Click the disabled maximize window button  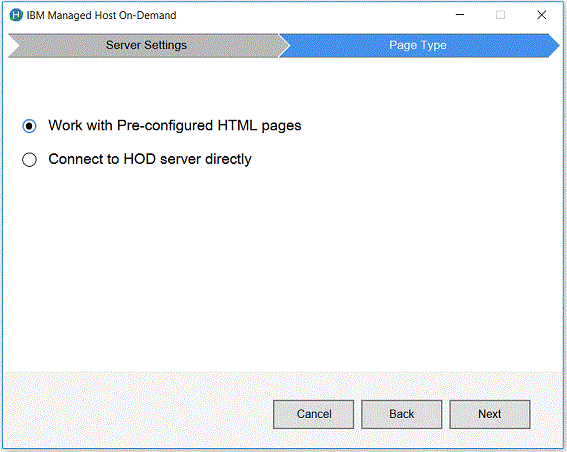[x=500, y=15]
